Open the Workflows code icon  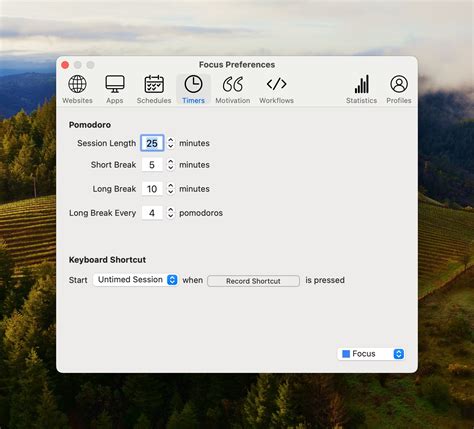[x=276, y=84]
